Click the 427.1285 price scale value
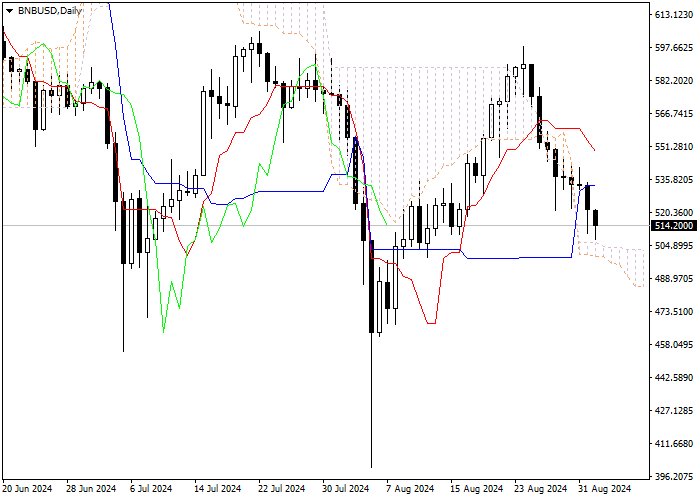The width and height of the screenshot is (700, 500). [674, 411]
